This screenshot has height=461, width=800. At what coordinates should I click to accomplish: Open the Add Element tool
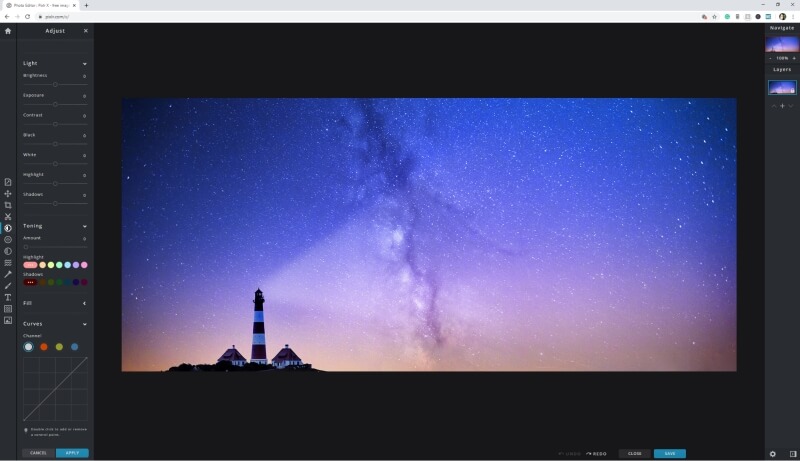tap(8, 309)
